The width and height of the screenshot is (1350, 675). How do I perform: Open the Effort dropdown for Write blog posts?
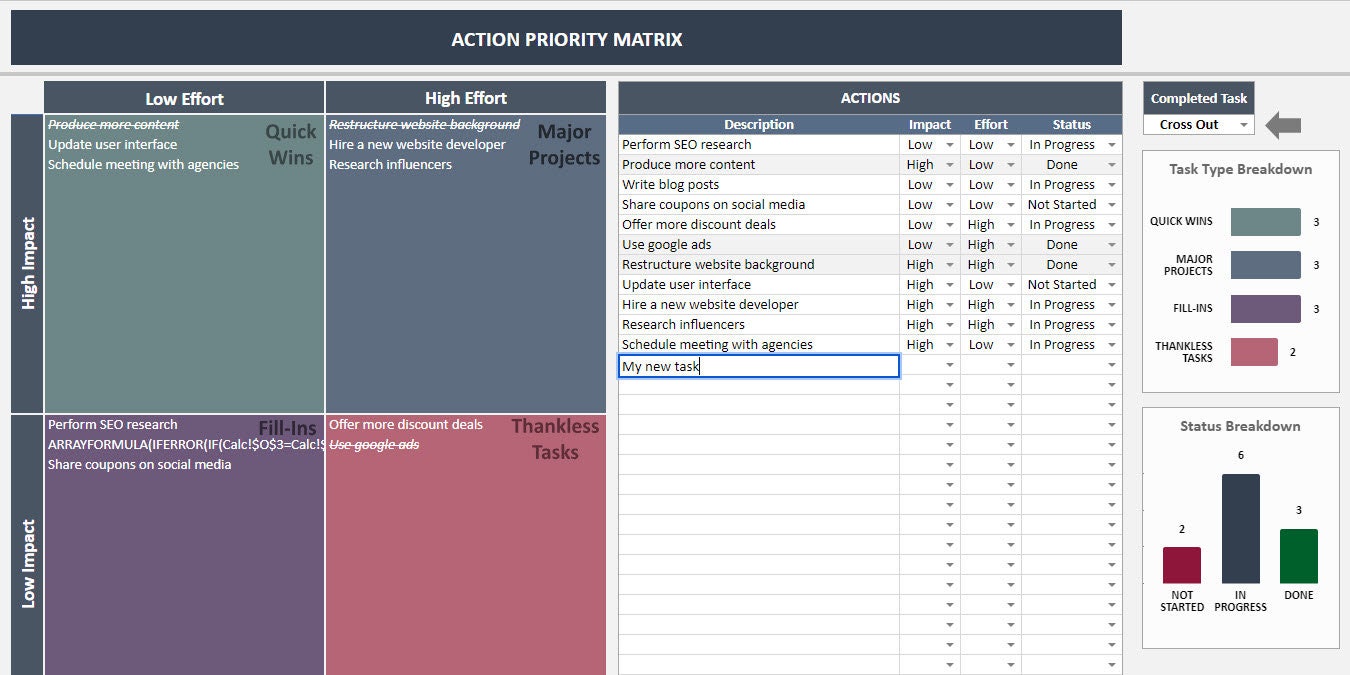coord(1009,184)
